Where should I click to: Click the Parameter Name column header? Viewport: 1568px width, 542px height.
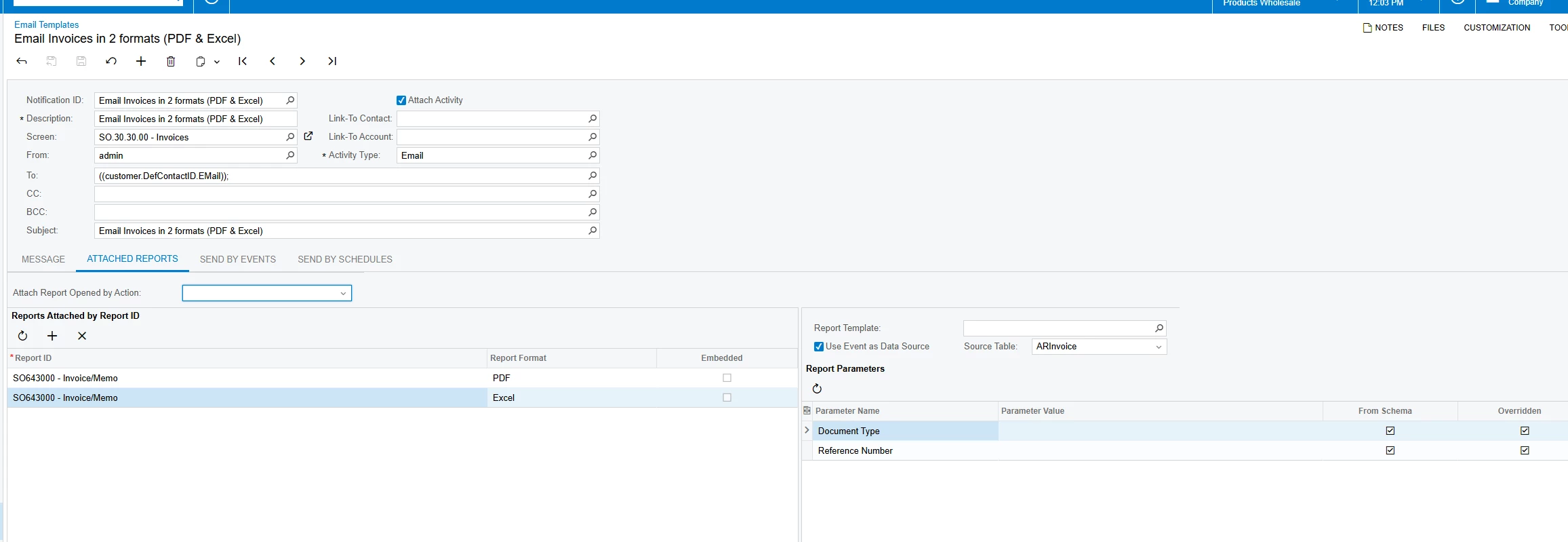[905, 411]
